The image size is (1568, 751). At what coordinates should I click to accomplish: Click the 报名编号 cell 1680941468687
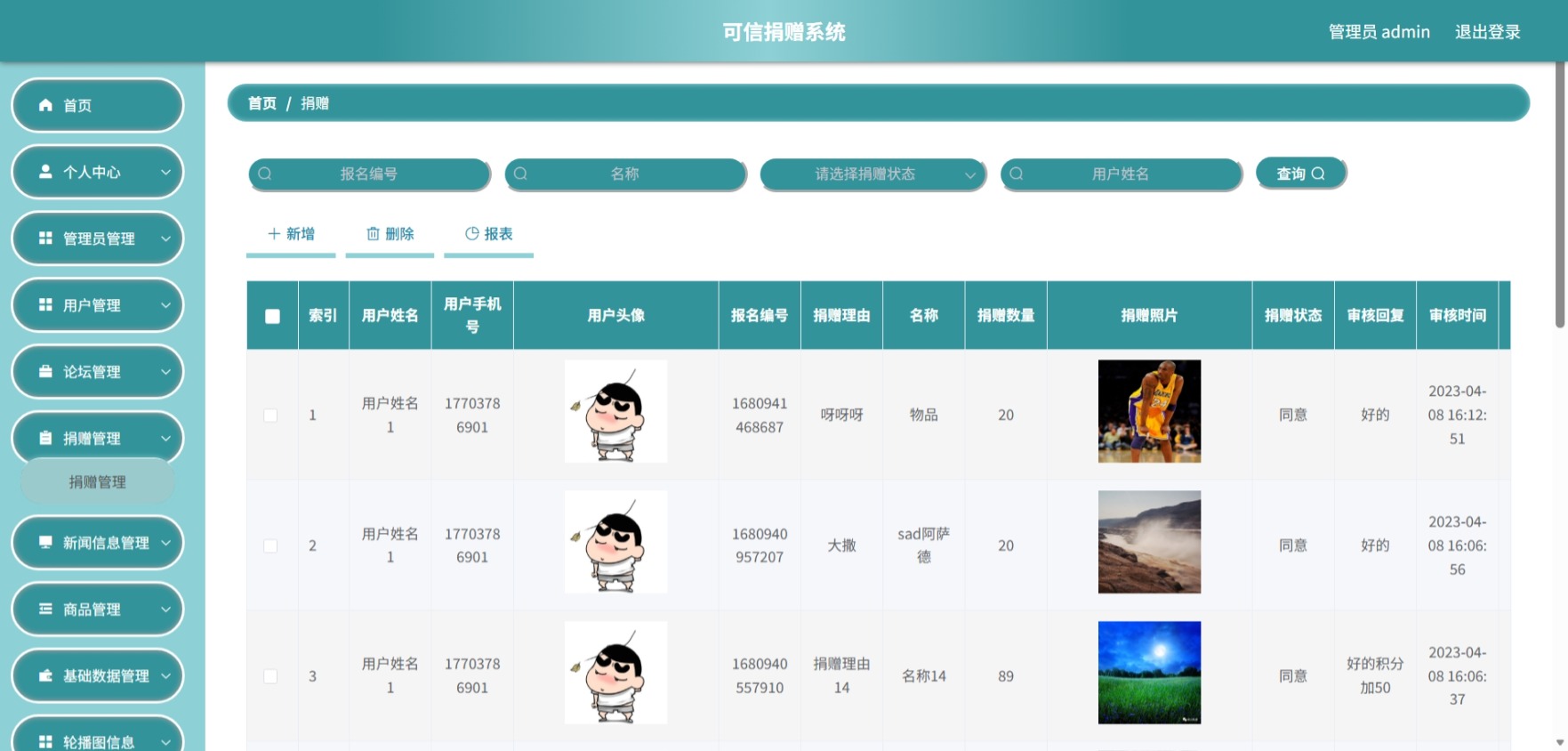(760, 416)
